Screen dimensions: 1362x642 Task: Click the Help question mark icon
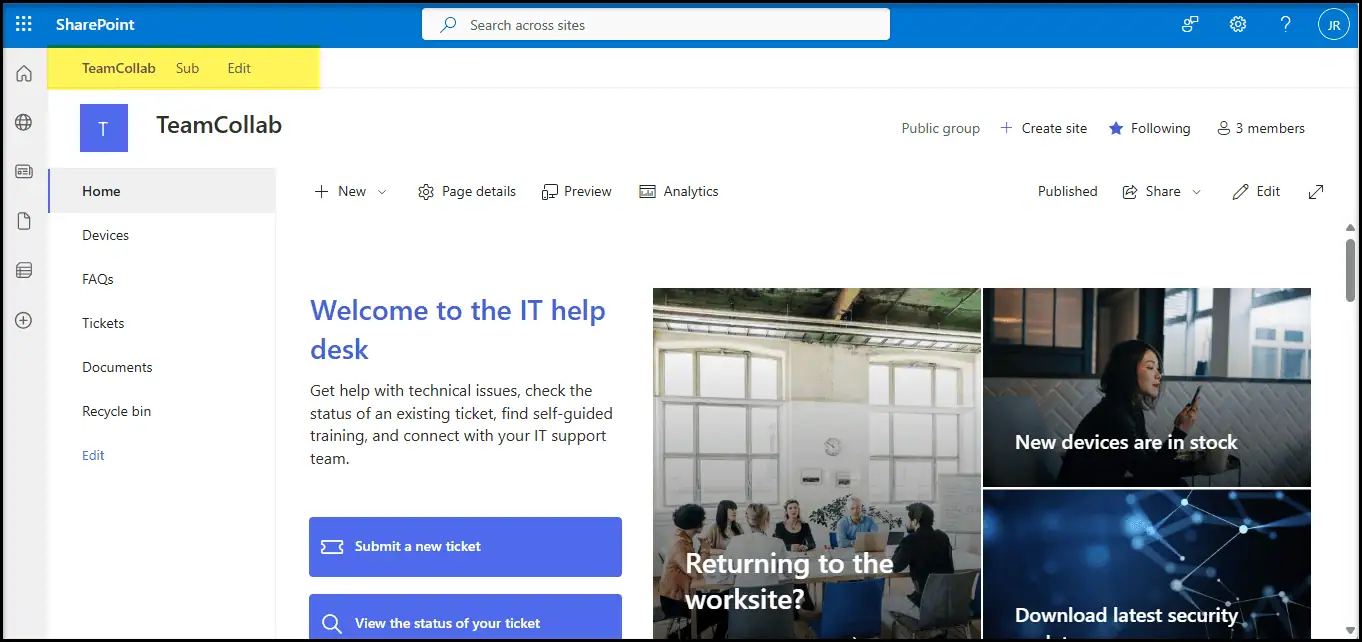click(x=1286, y=24)
